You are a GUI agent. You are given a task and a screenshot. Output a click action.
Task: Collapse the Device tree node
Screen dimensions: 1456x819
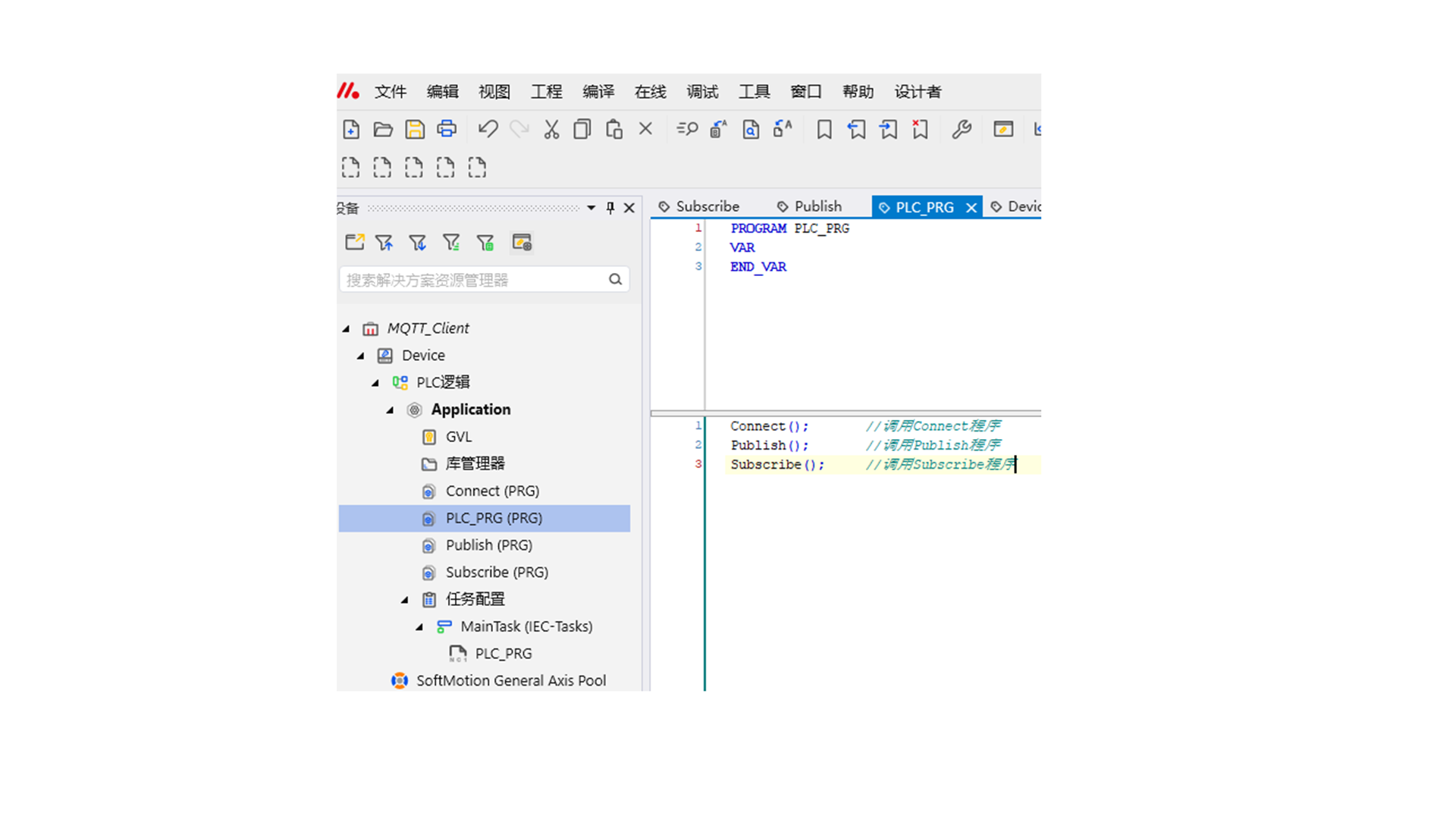point(361,356)
